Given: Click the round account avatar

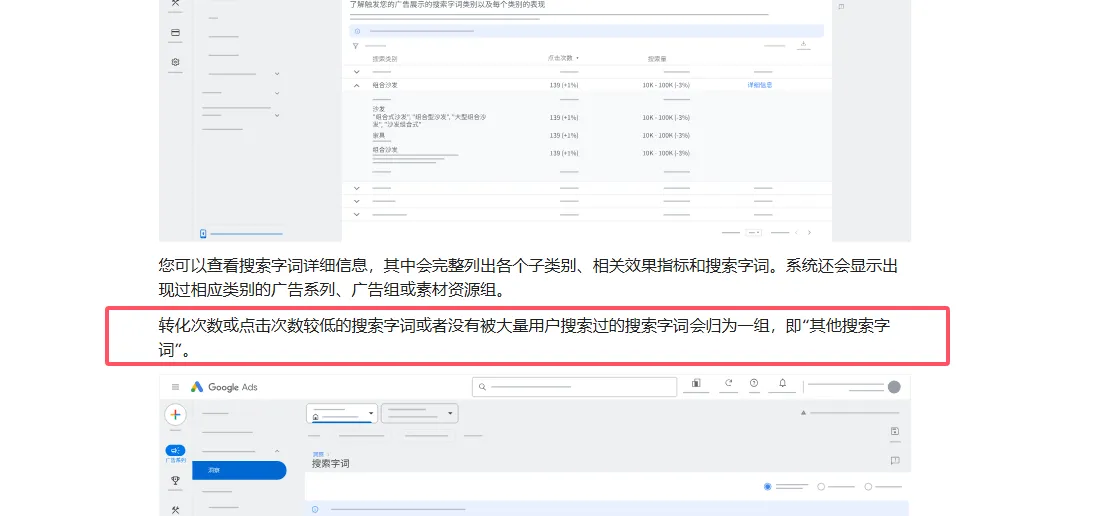Looking at the screenshot, I should [x=894, y=387].
